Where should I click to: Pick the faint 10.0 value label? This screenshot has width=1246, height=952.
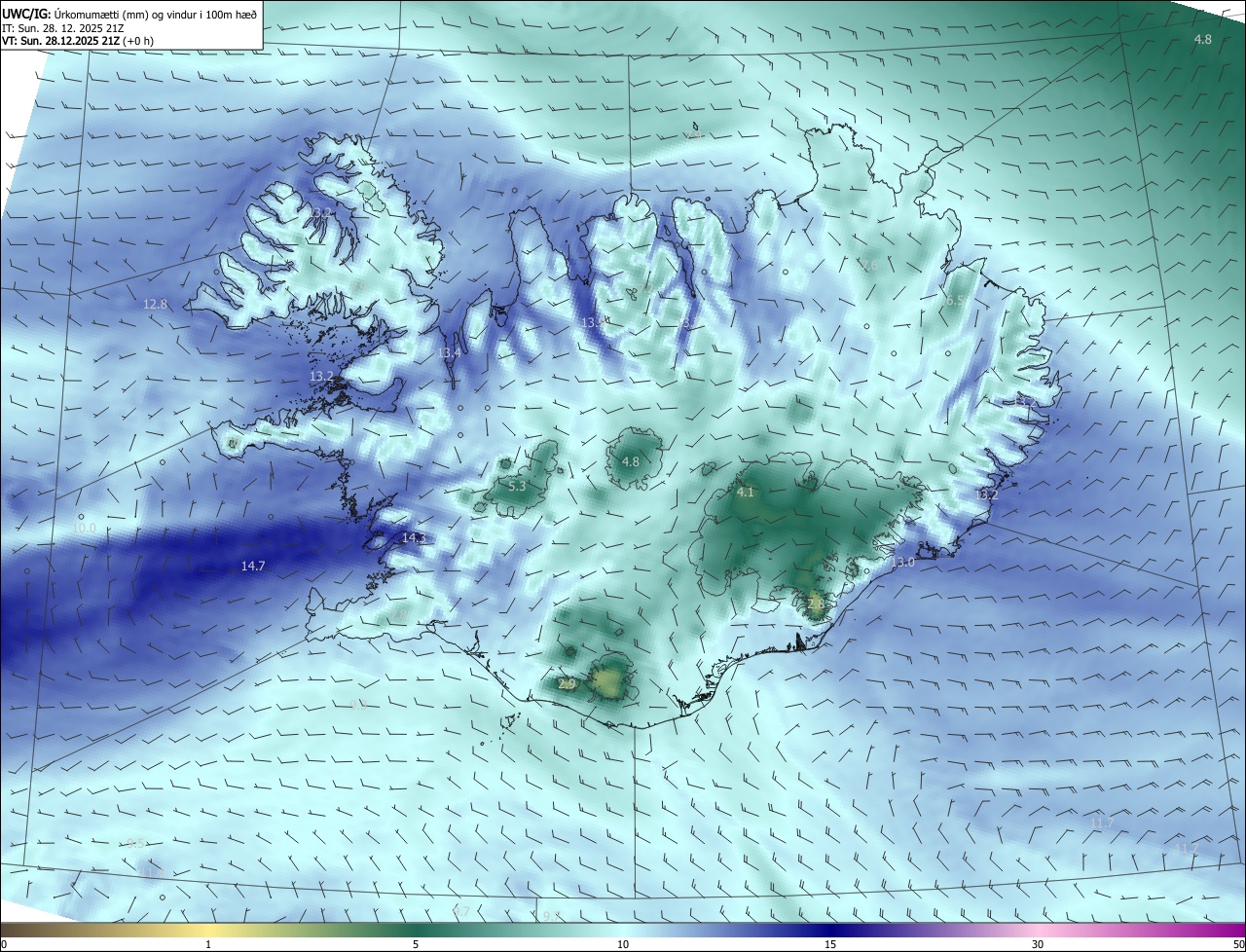pos(85,528)
